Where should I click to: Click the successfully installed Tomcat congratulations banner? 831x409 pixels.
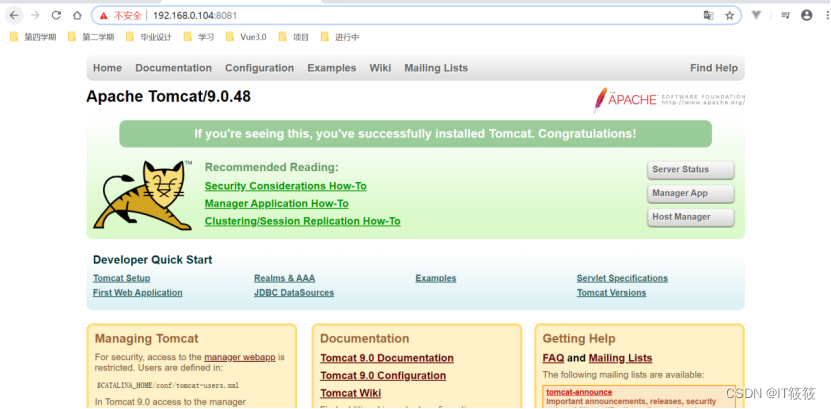pyautogui.click(x=416, y=134)
